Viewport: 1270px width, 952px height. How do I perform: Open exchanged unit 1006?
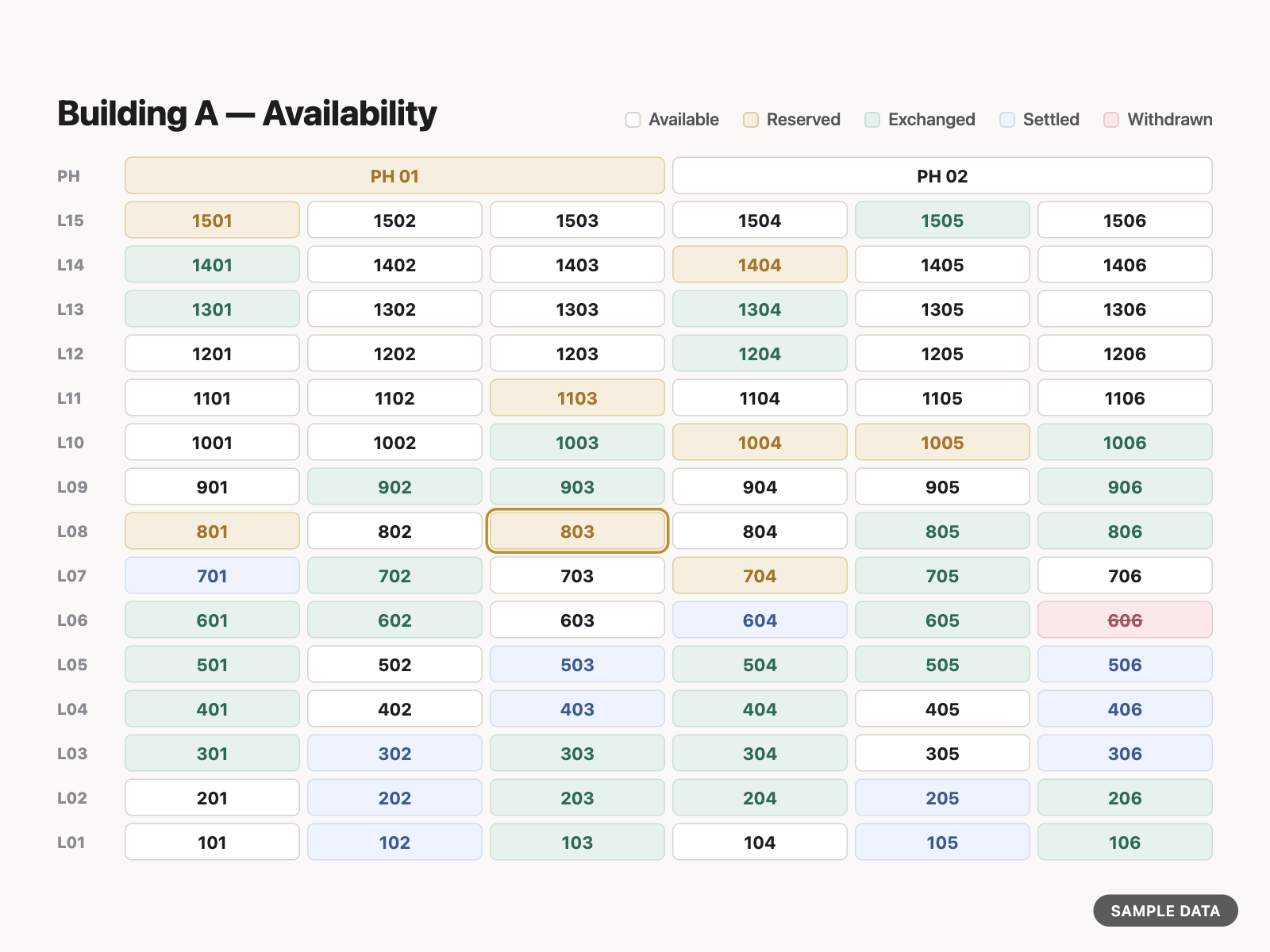[1125, 442]
